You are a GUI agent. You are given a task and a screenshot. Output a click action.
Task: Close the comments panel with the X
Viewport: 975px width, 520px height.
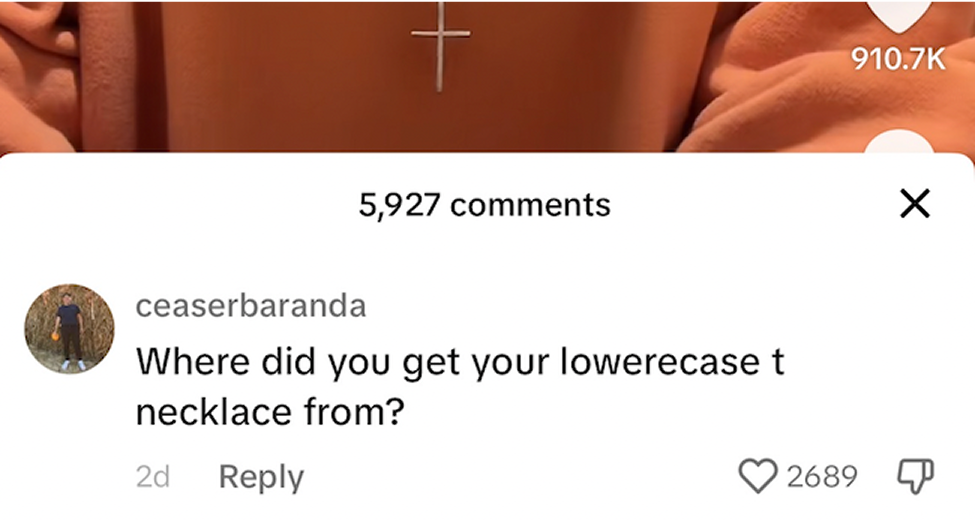tap(915, 203)
